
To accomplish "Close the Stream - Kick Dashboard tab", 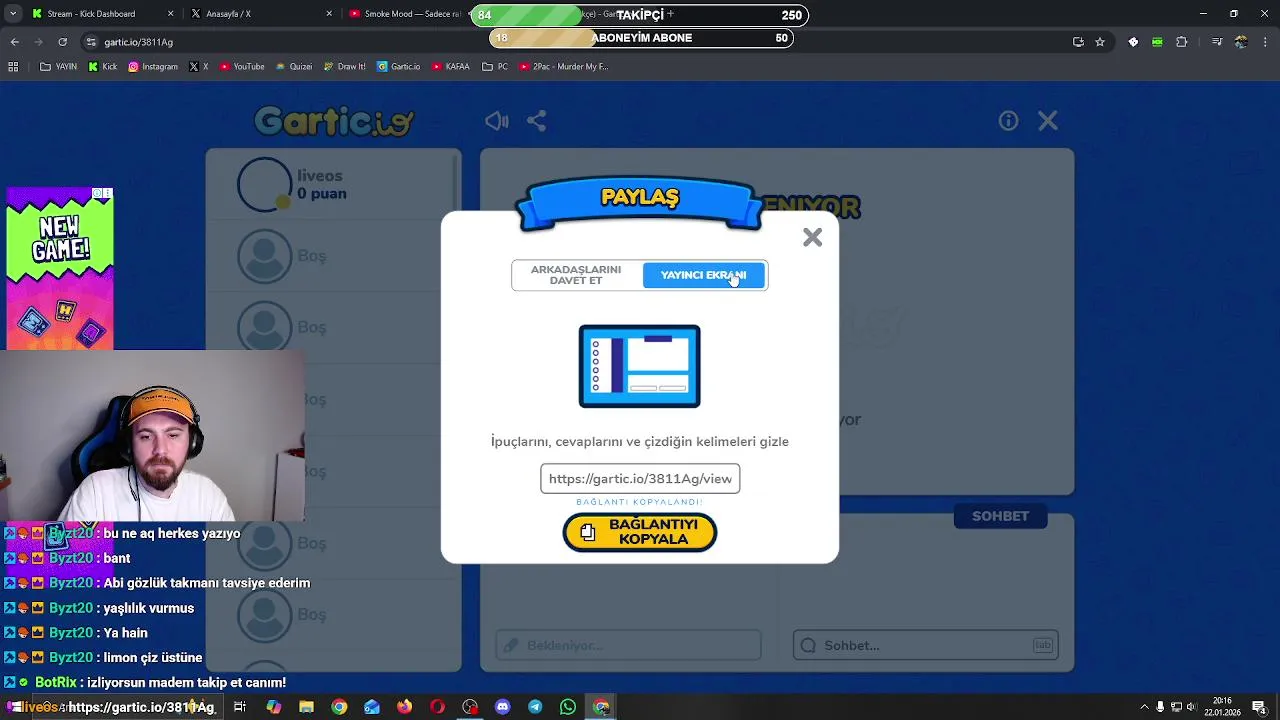I will [x=171, y=14].
